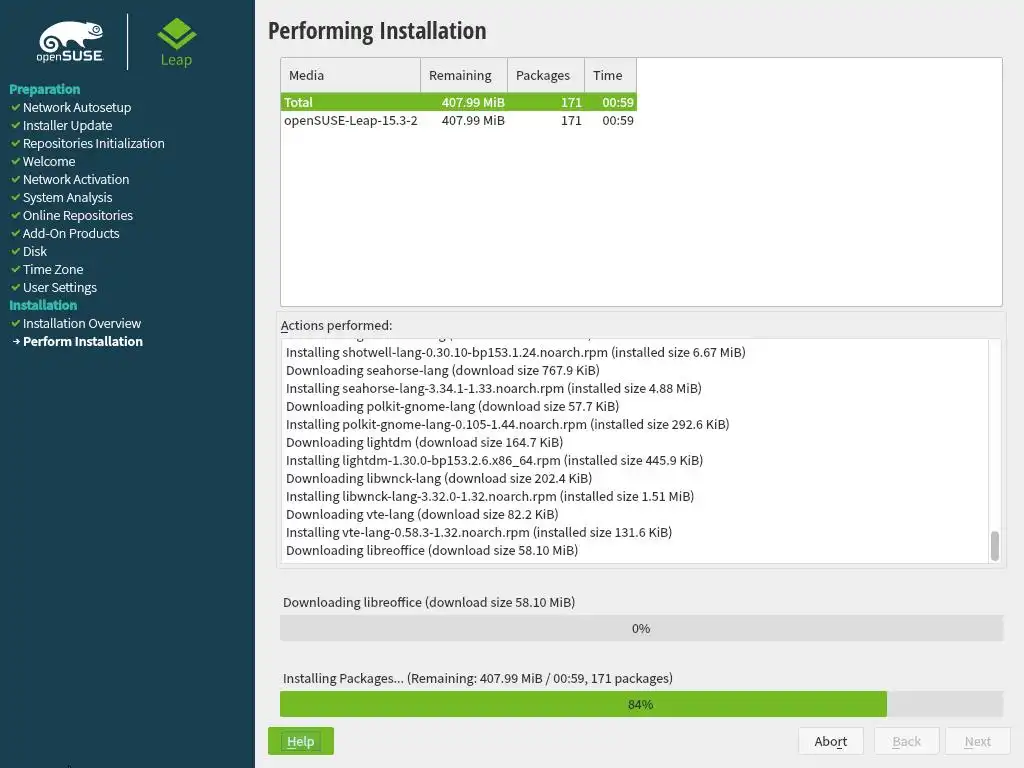Click the Media column header
The height and width of the screenshot is (768, 1024).
coord(351,75)
